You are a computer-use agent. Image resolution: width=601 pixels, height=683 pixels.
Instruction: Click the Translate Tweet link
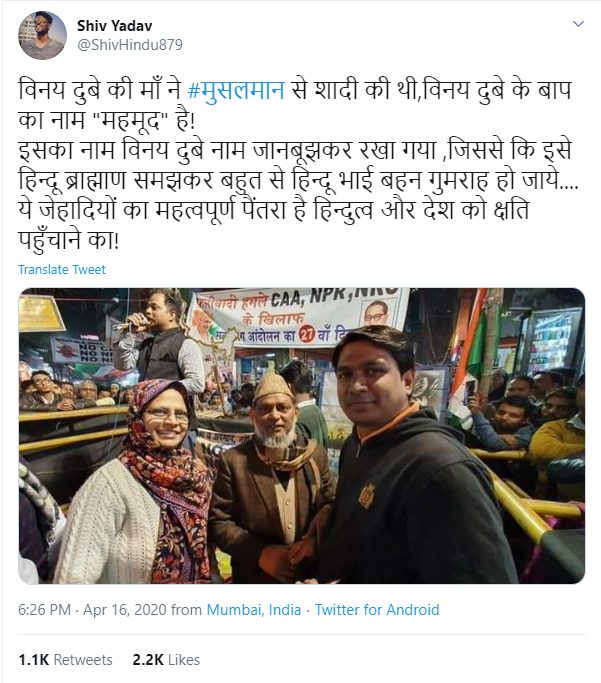point(61,270)
